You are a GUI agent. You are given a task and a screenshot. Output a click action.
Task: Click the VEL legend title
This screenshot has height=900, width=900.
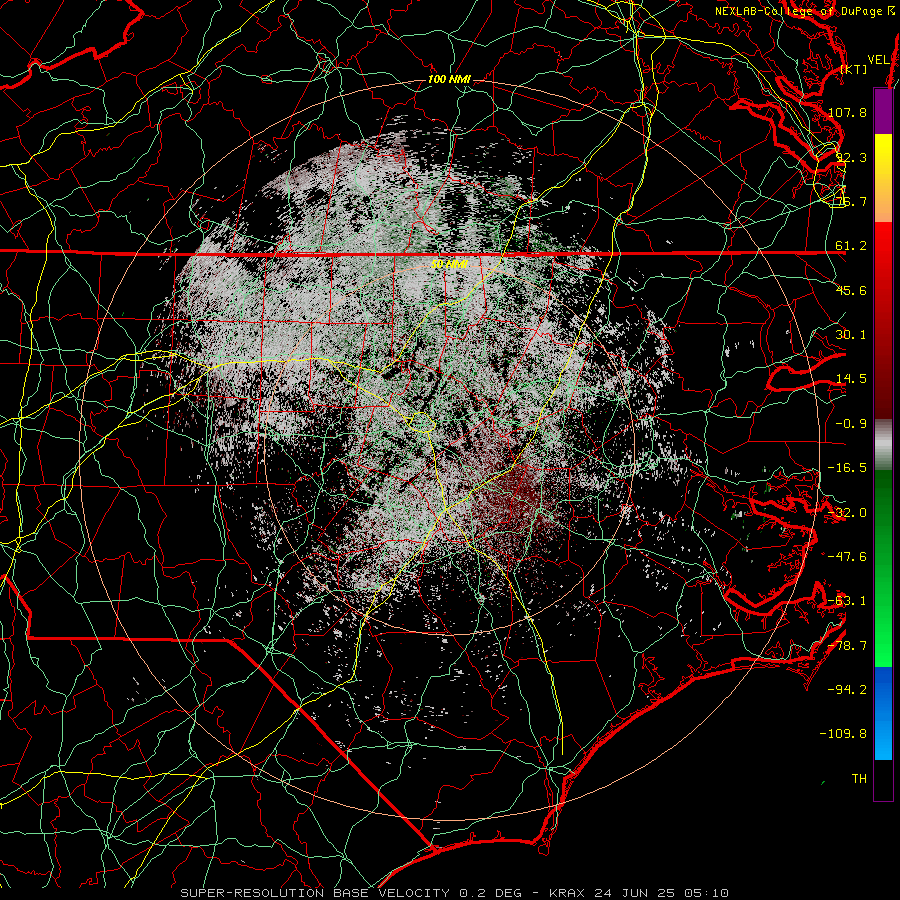tap(878, 60)
